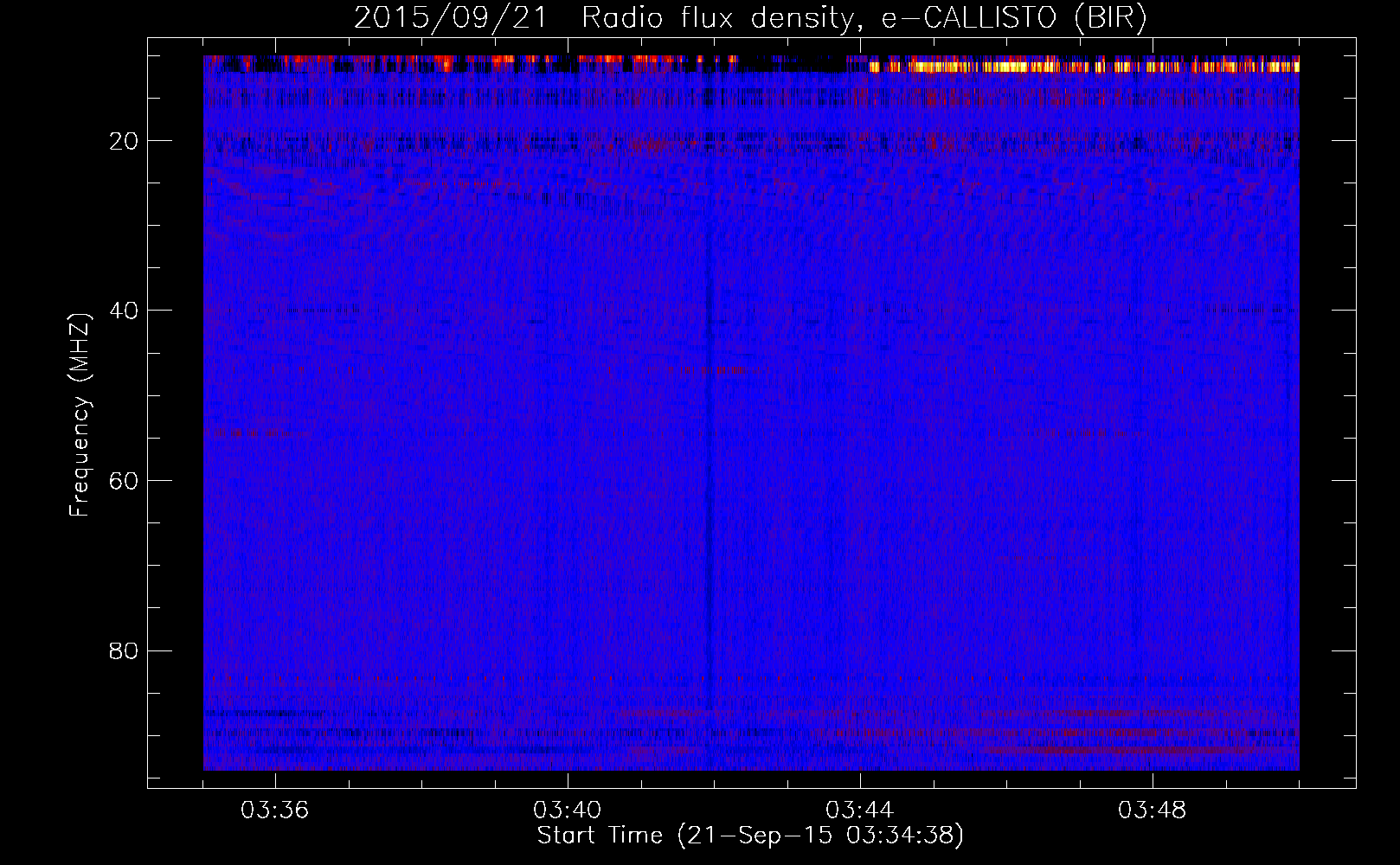
Task: Click the plot title "Radio flux density, e-CALLISTO (BIR)"
Action: click(864, 17)
